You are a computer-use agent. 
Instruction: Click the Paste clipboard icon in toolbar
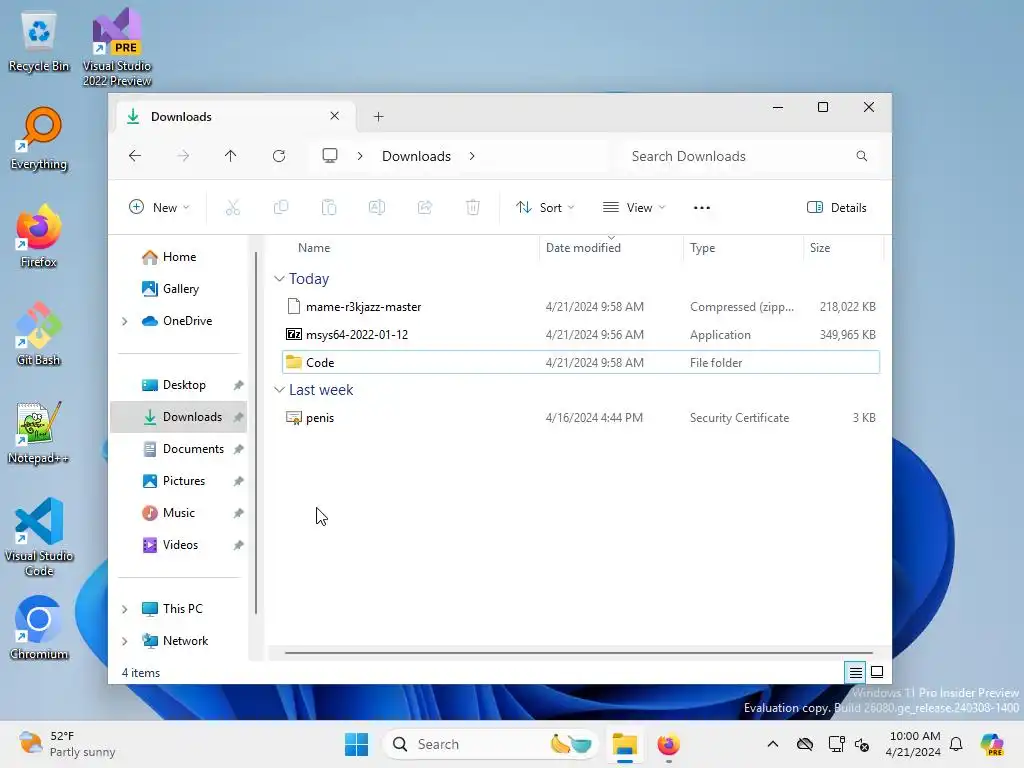[x=328, y=208]
